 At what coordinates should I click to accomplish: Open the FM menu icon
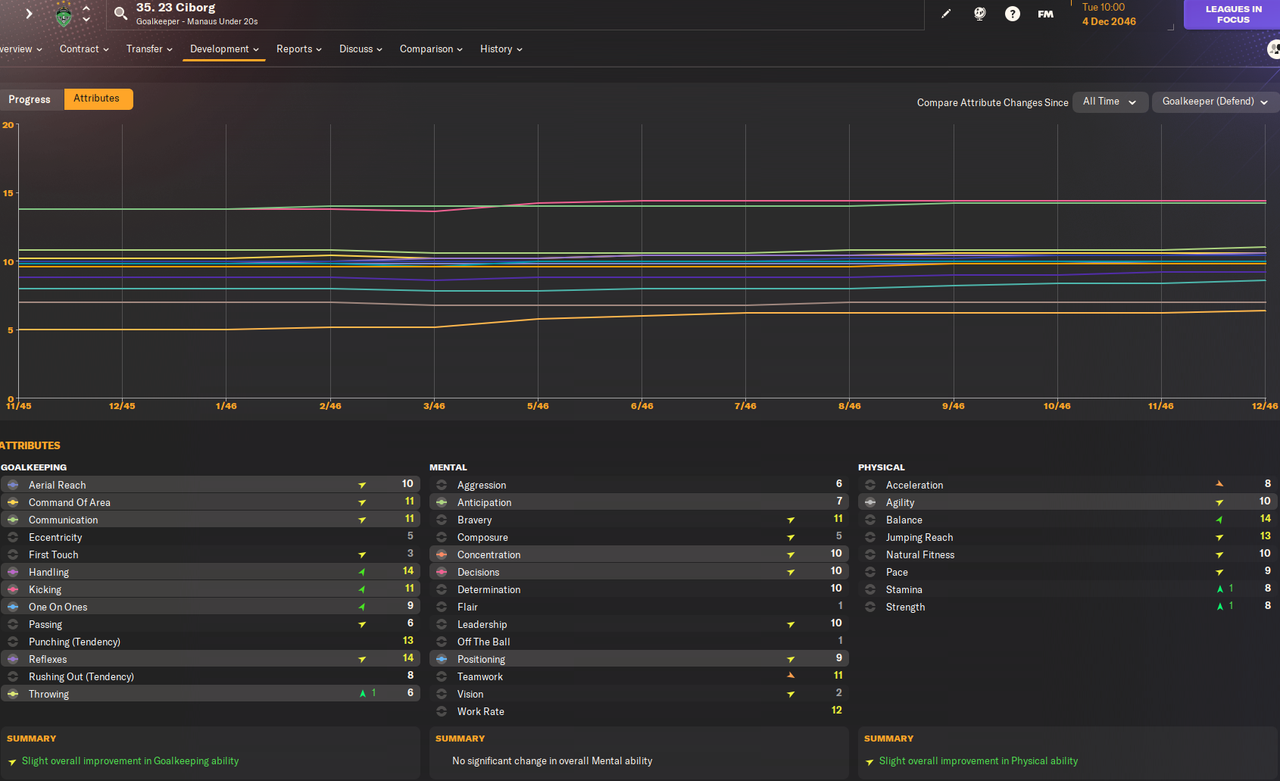(x=1045, y=14)
